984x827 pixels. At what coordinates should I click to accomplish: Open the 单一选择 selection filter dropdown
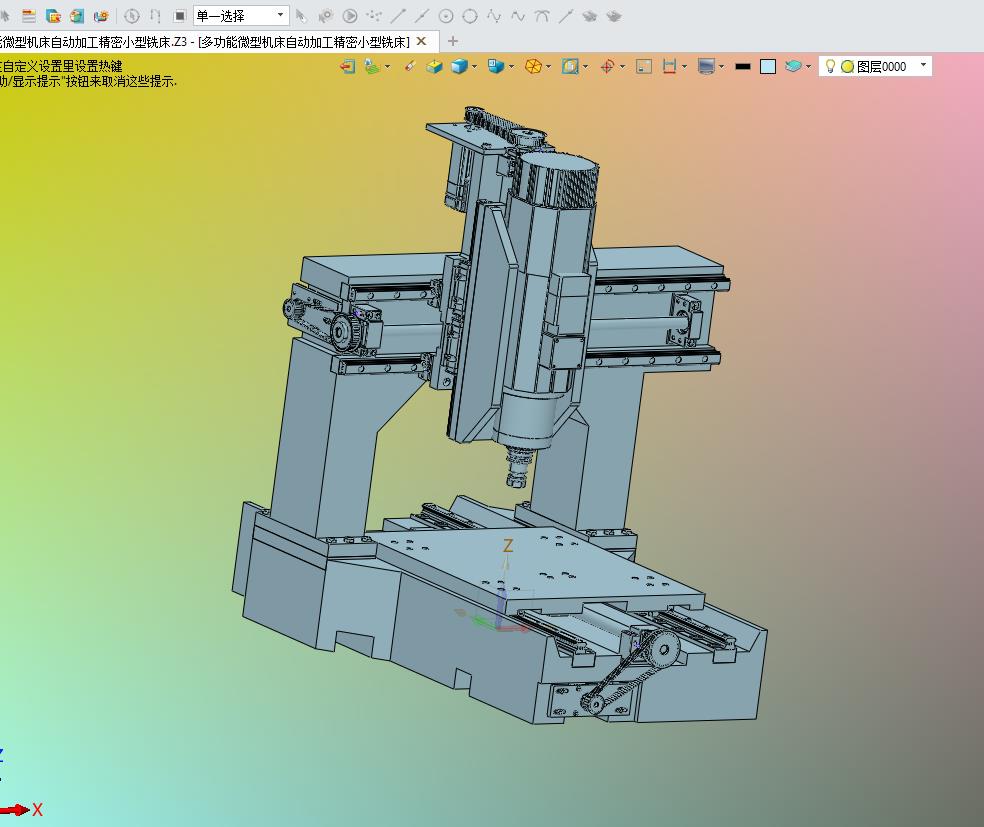pyautogui.click(x=280, y=15)
